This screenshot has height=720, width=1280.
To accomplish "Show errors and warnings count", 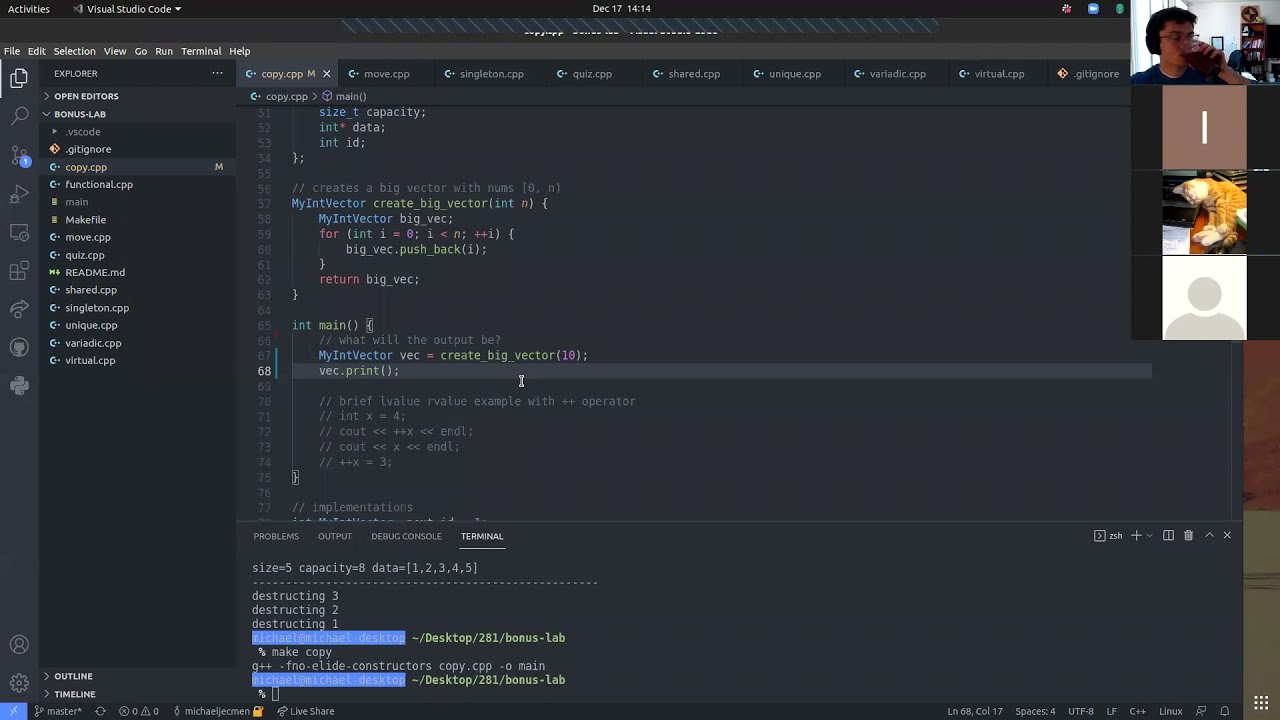I will (x=138, y=711).
